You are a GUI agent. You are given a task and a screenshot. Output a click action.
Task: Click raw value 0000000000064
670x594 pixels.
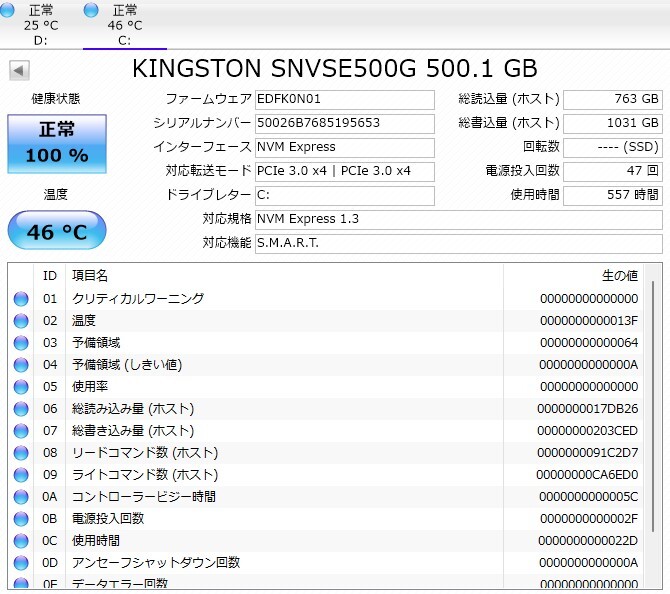tap(589, 343)
